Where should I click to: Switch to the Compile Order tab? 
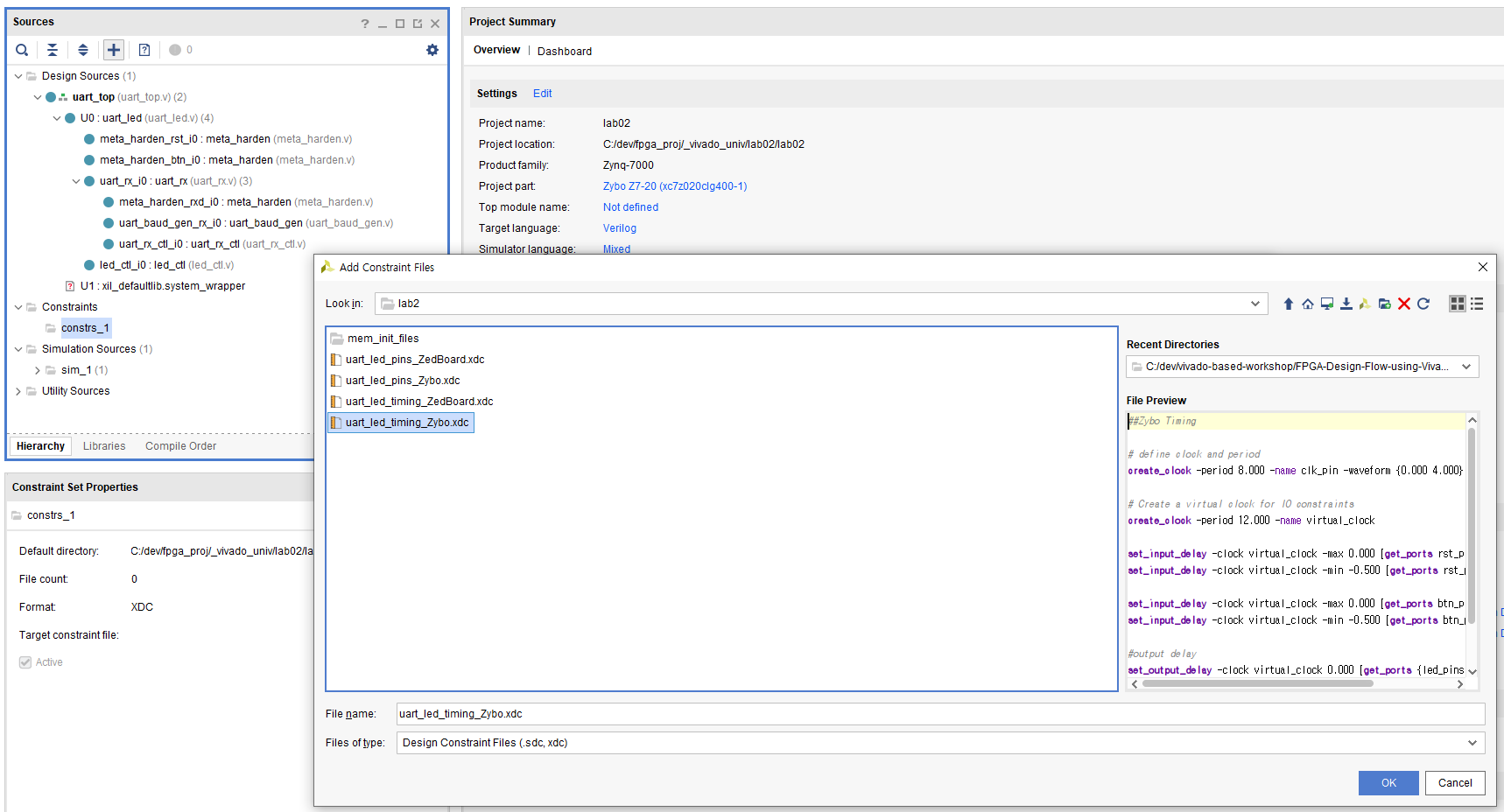(x=180, y=446)
